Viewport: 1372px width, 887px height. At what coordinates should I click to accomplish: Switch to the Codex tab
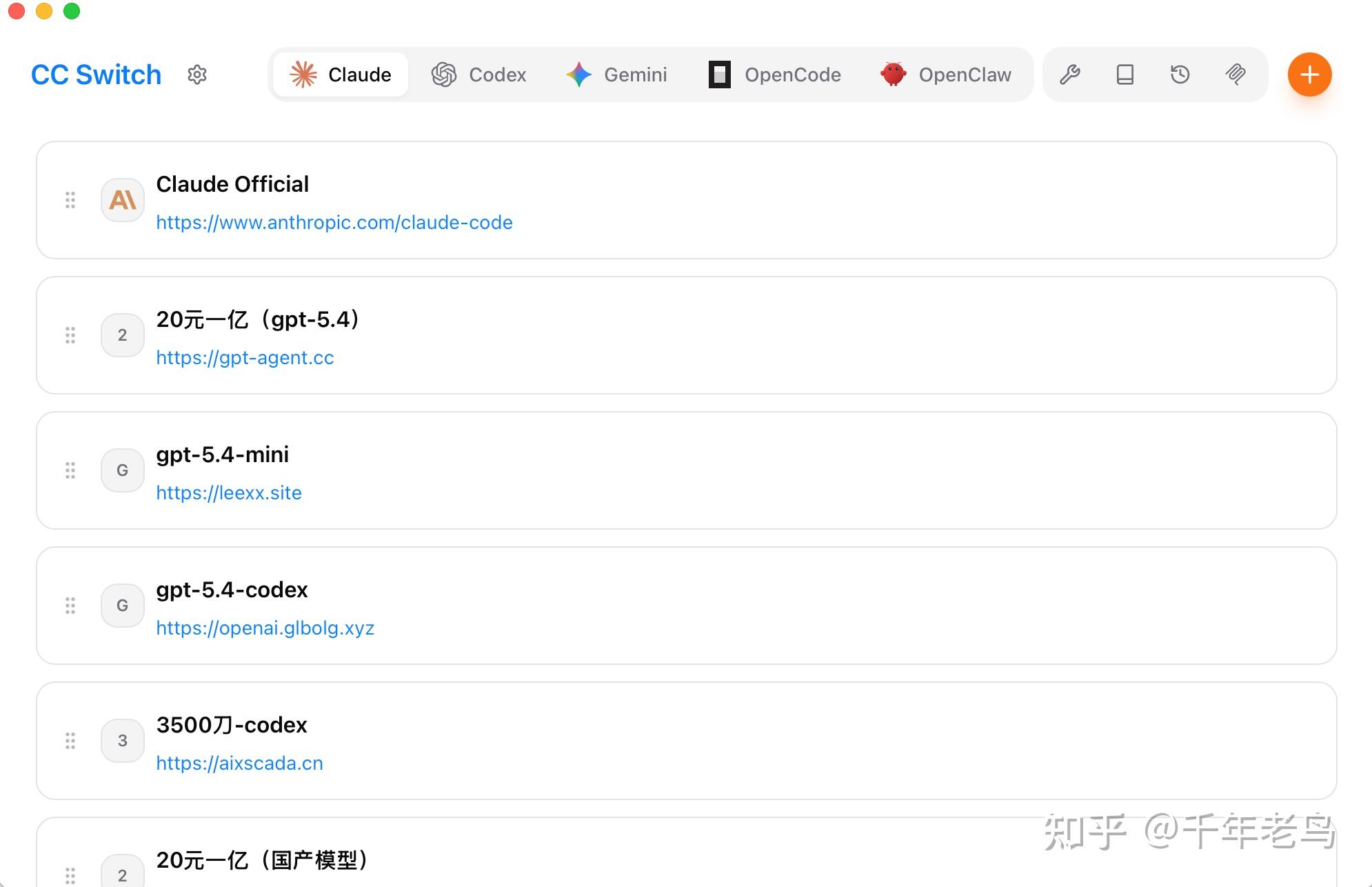point(479,74)
